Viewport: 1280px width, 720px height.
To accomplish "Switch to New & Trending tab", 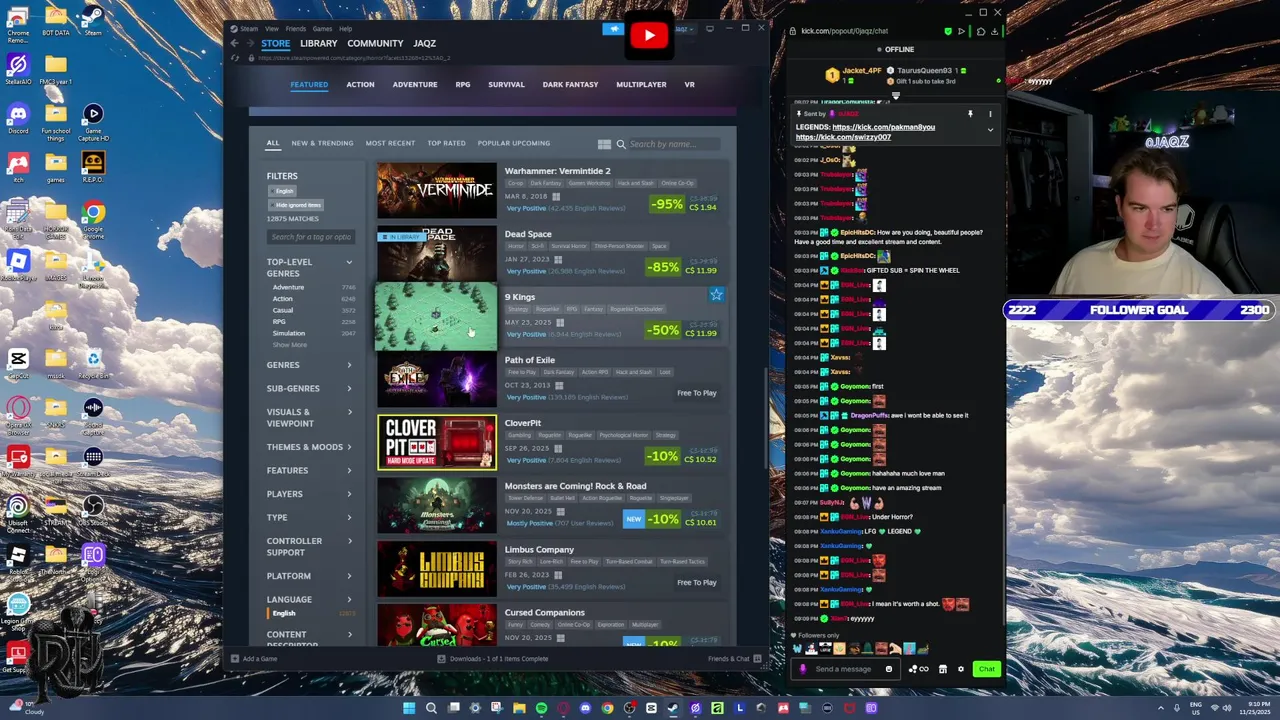I will coord(322,143).
